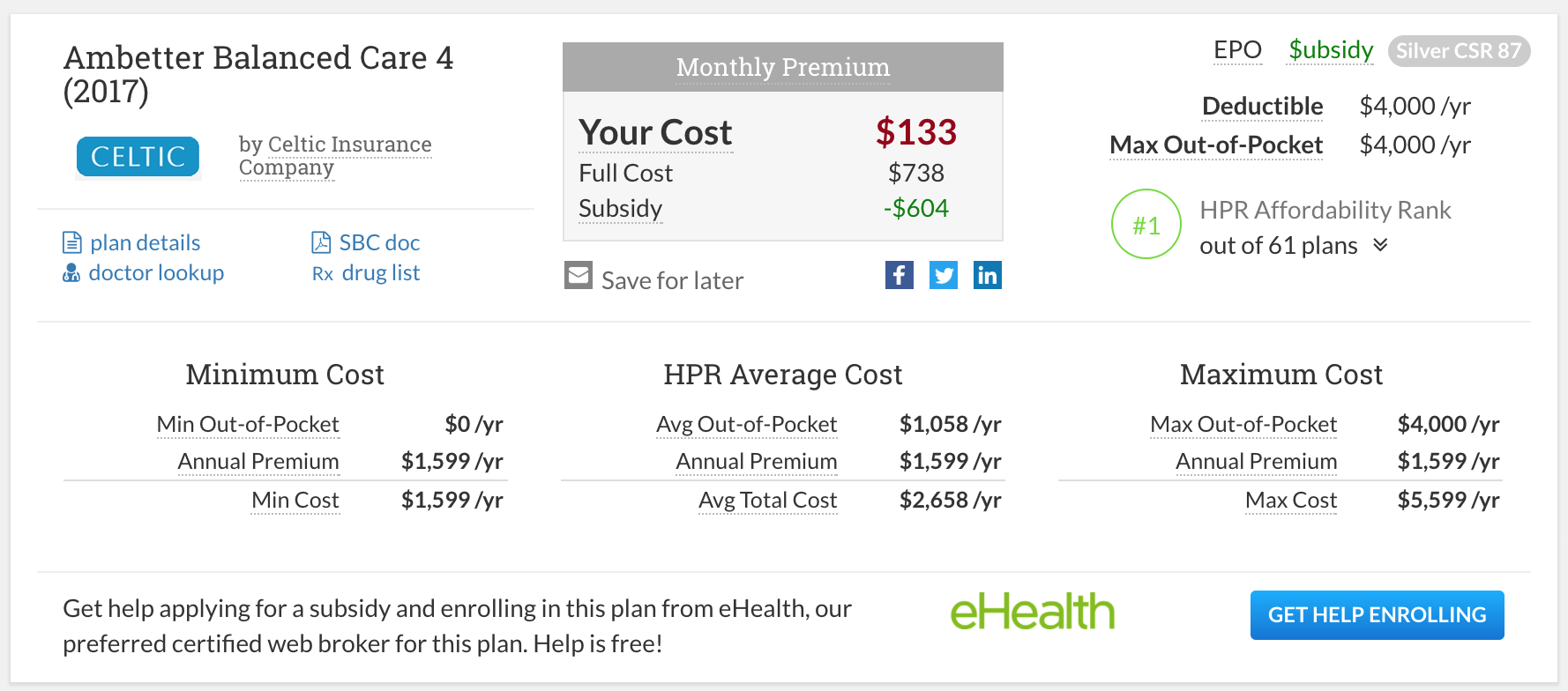
Task: Open the $subsidy link
Action: pyautogui.click(x=1330, y=50)
